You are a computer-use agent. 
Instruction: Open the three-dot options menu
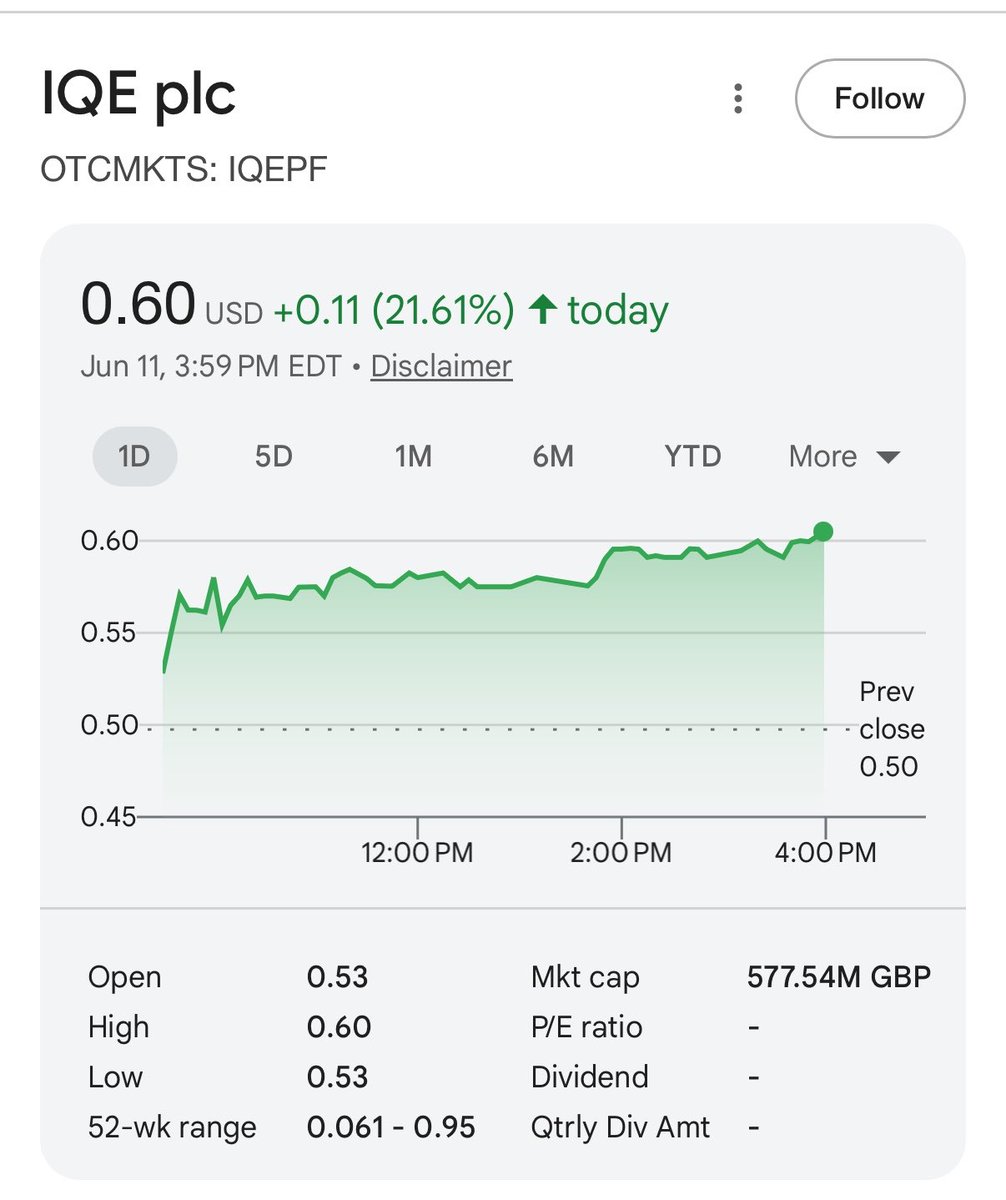738,98
